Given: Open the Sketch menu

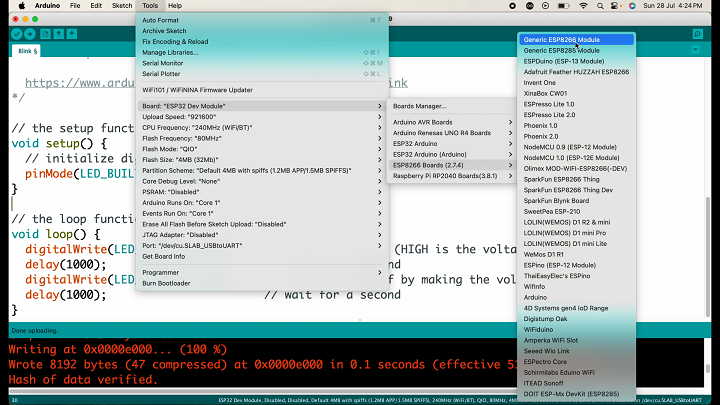Looking at the screenshot, I should [122, 6].
